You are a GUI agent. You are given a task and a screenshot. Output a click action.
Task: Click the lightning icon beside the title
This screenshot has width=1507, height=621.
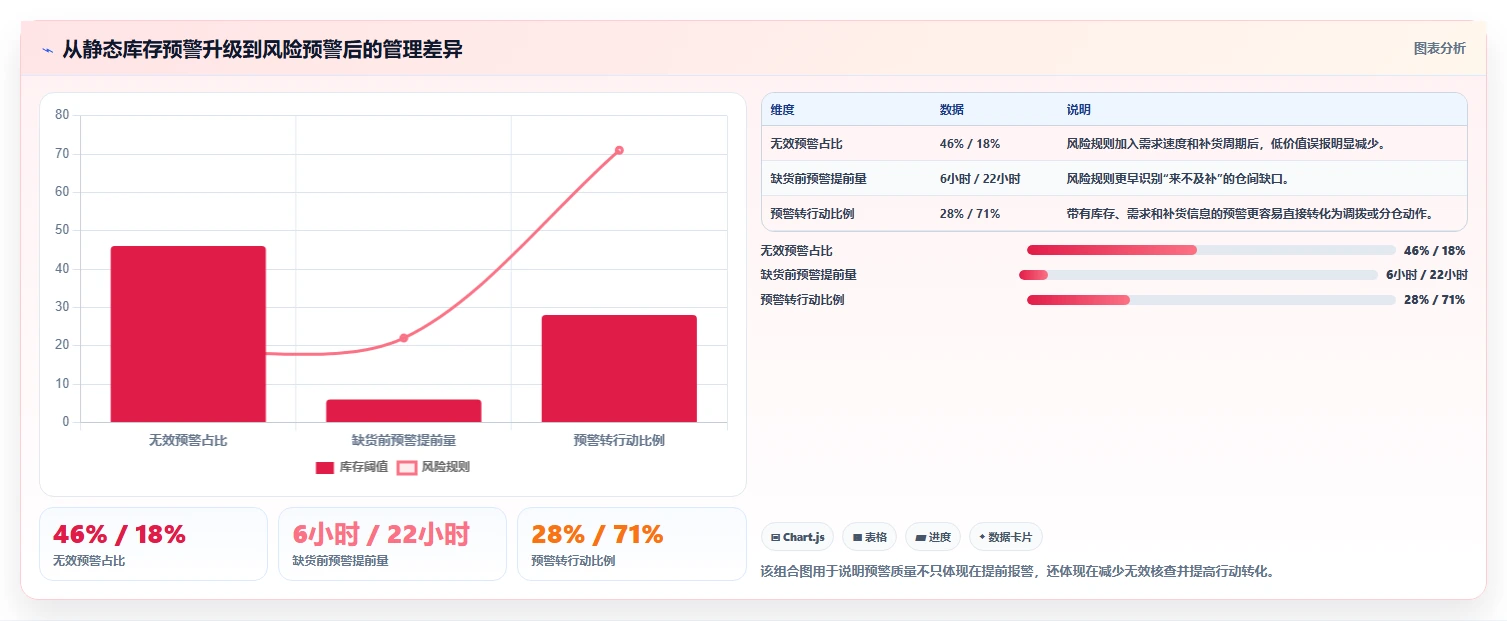tap(48, 50)
